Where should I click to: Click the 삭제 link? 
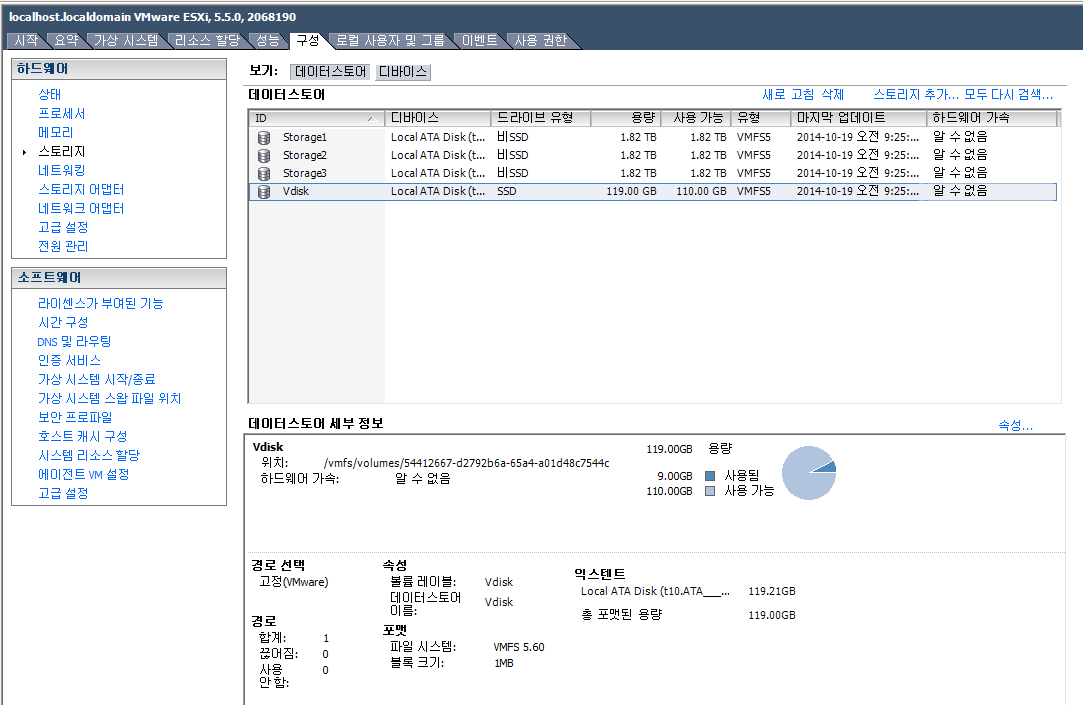coord(832,95)
